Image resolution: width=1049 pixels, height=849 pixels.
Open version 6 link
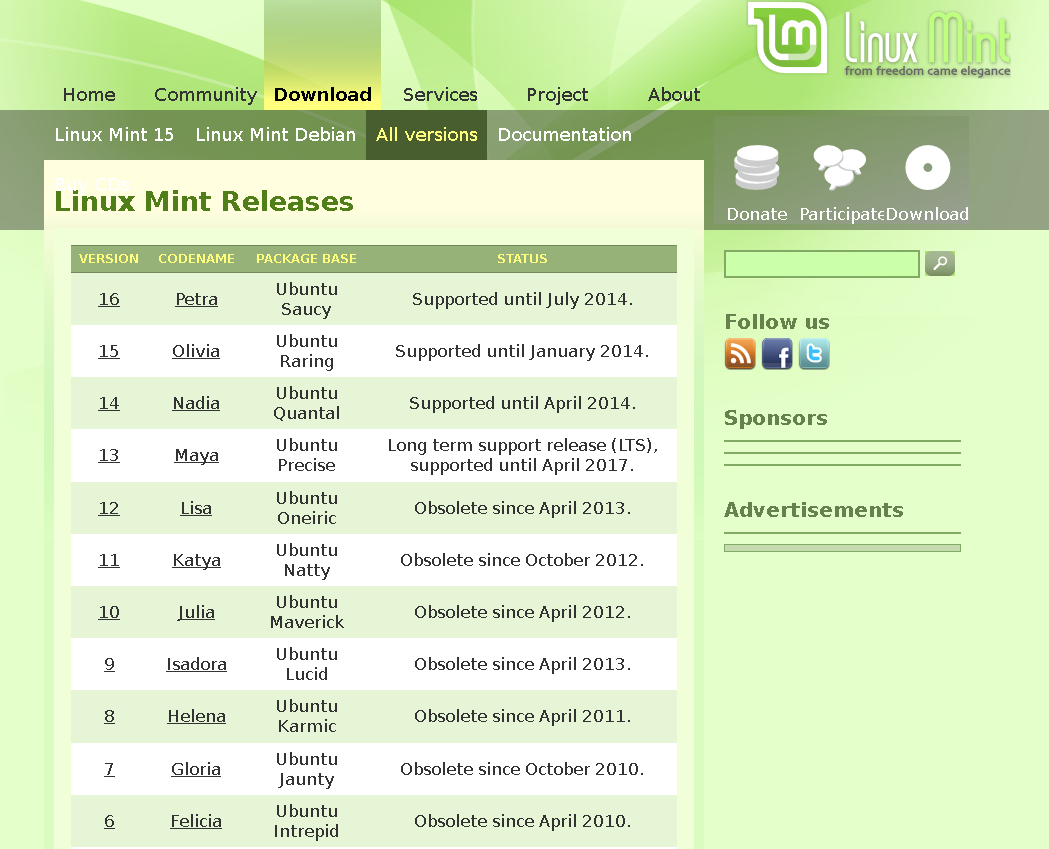tap(109, 822)
